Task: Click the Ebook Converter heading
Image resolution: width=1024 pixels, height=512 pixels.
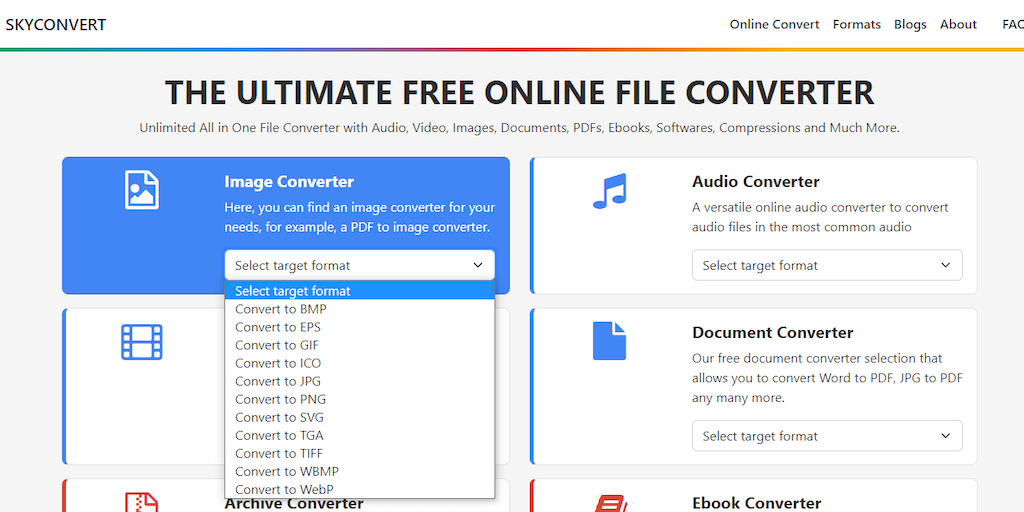Action: [x=757, y=504]
